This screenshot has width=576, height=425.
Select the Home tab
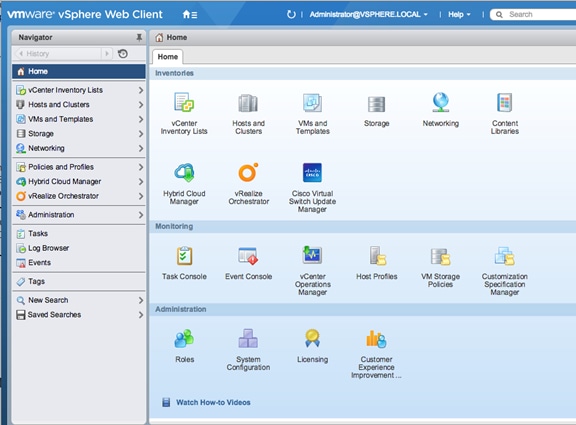tap(168, 57)
